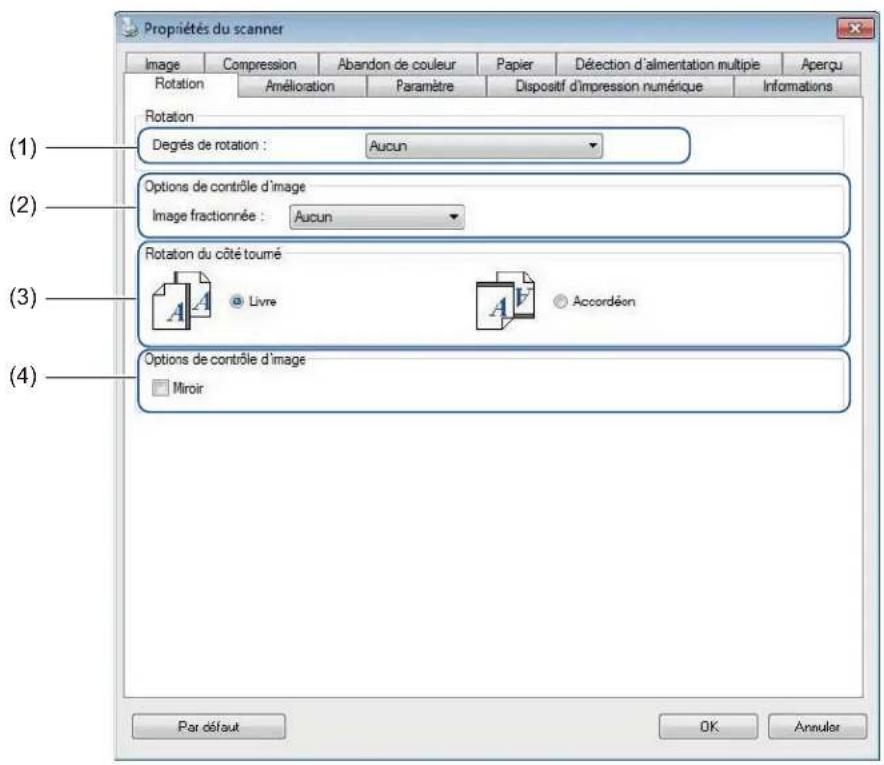Enable the Miroir checkbox
This screenshot has height=765, width=884.
point(160,388)
